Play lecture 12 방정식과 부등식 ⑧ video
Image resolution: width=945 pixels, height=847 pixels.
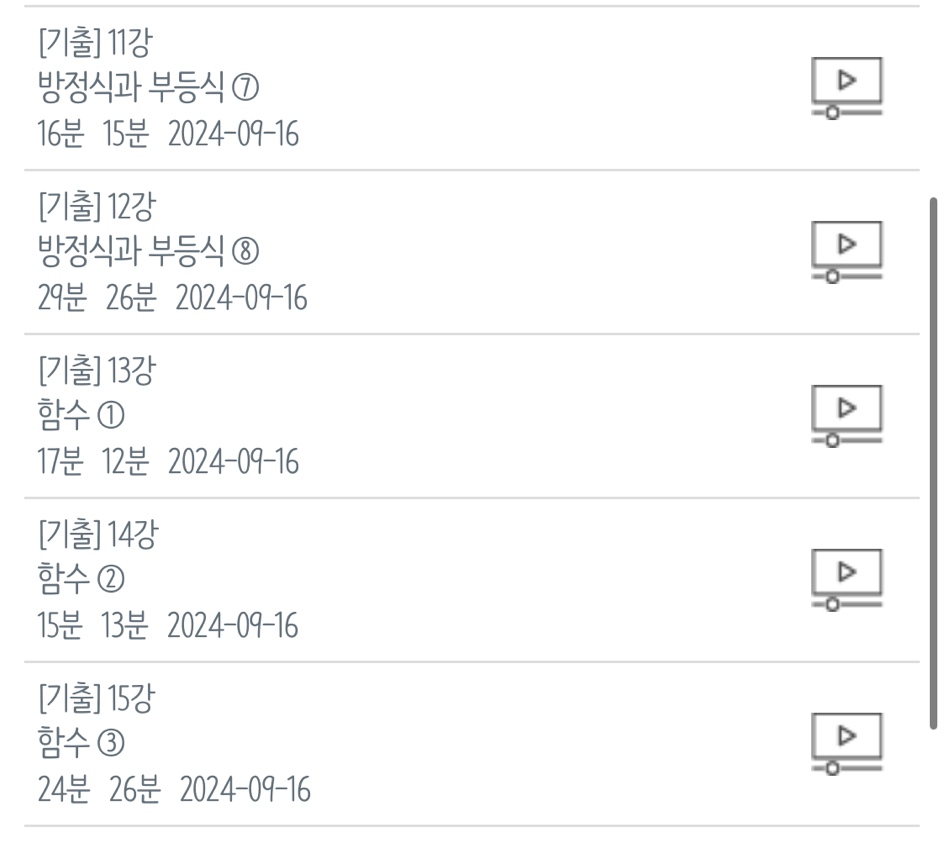847,253
